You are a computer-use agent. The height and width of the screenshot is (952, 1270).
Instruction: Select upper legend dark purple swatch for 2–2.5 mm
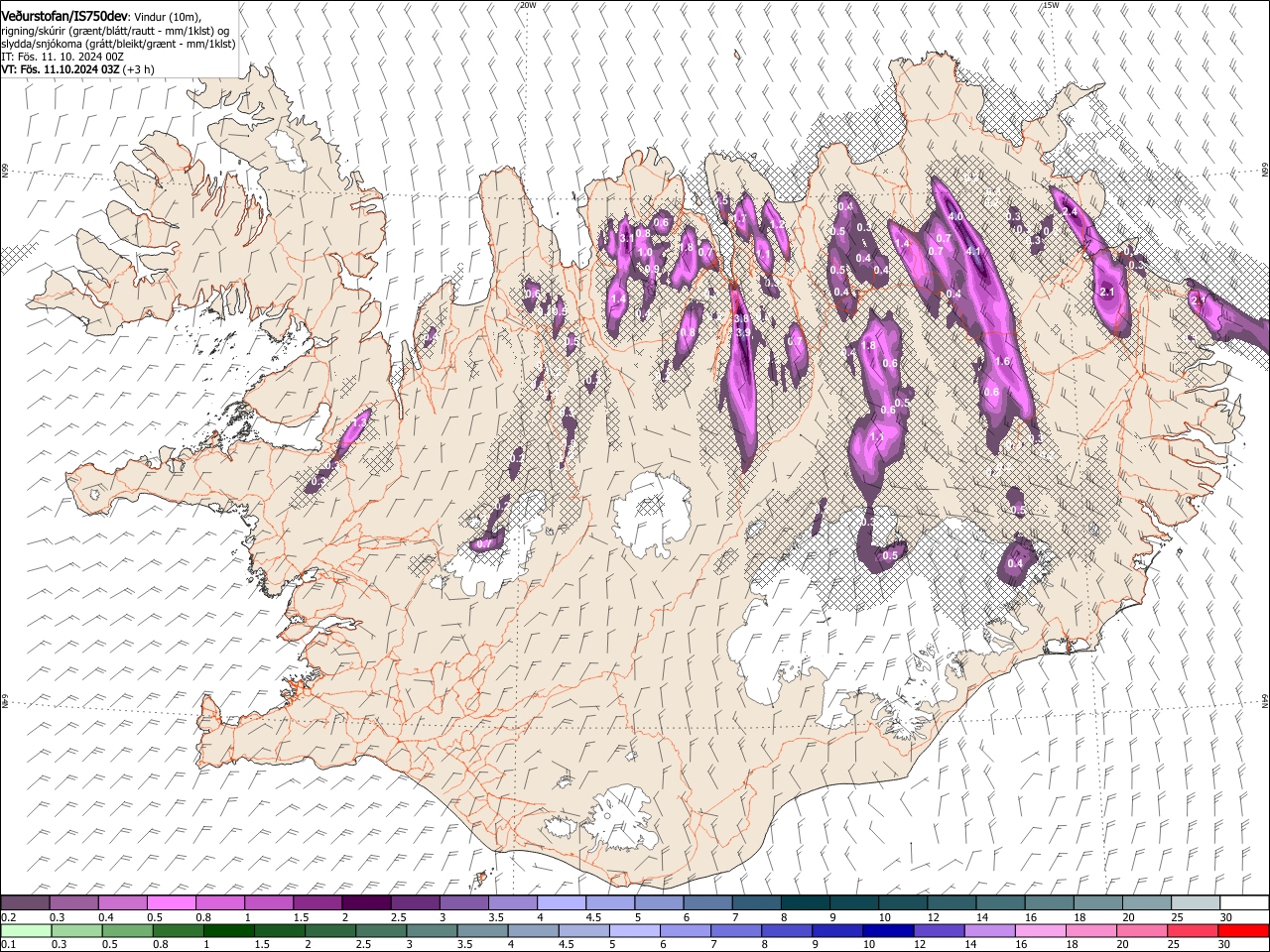click(367, 902)
